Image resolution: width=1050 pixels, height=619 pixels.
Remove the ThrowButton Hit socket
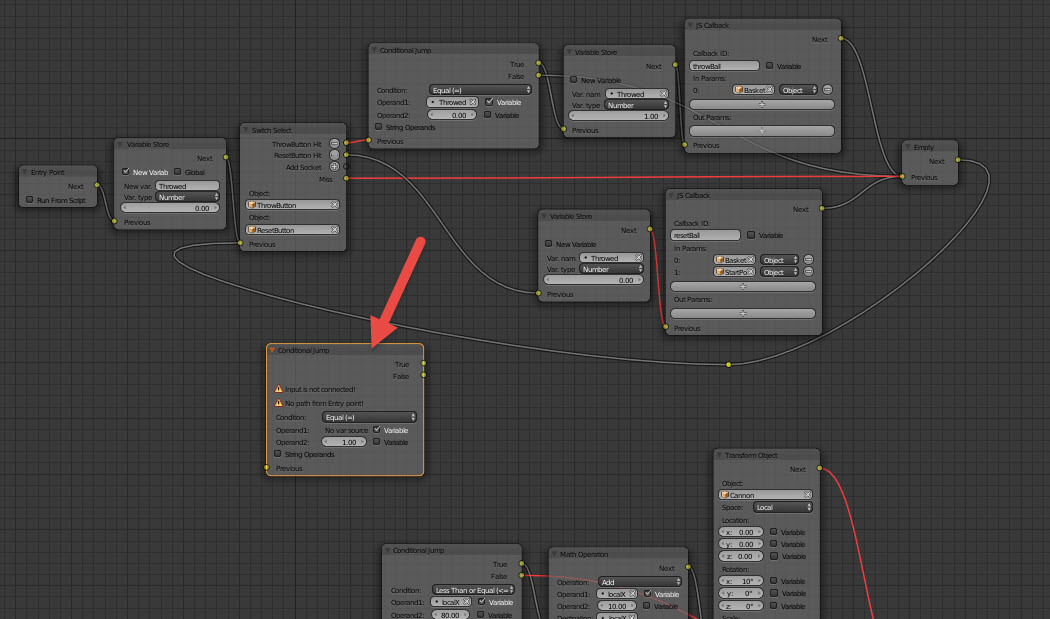pos(334,144)
